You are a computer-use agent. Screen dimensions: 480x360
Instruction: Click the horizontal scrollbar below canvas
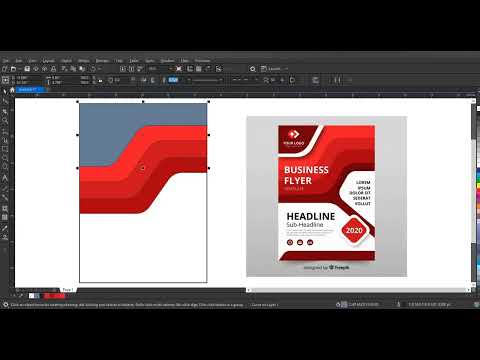[358, 290]
